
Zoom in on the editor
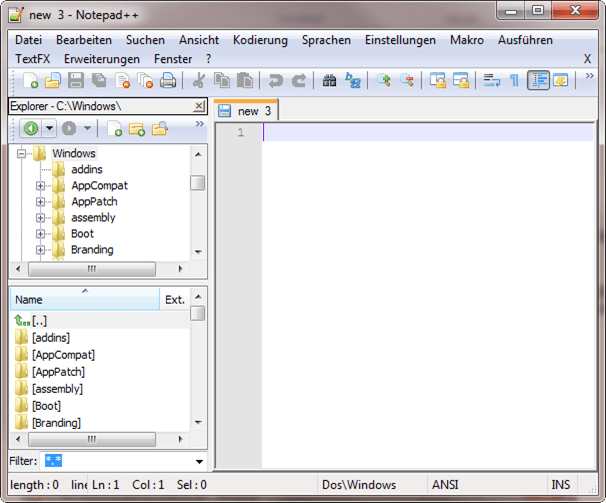(x=383, y=80)
